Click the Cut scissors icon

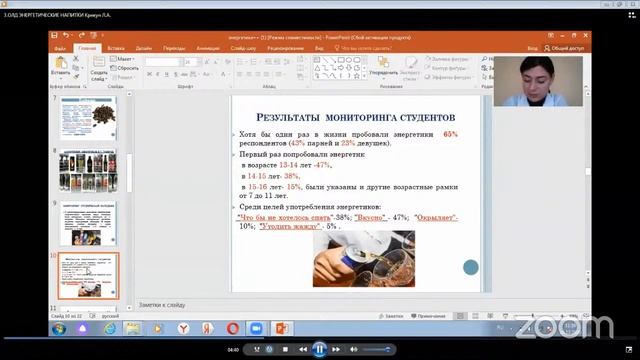point(76,59)
